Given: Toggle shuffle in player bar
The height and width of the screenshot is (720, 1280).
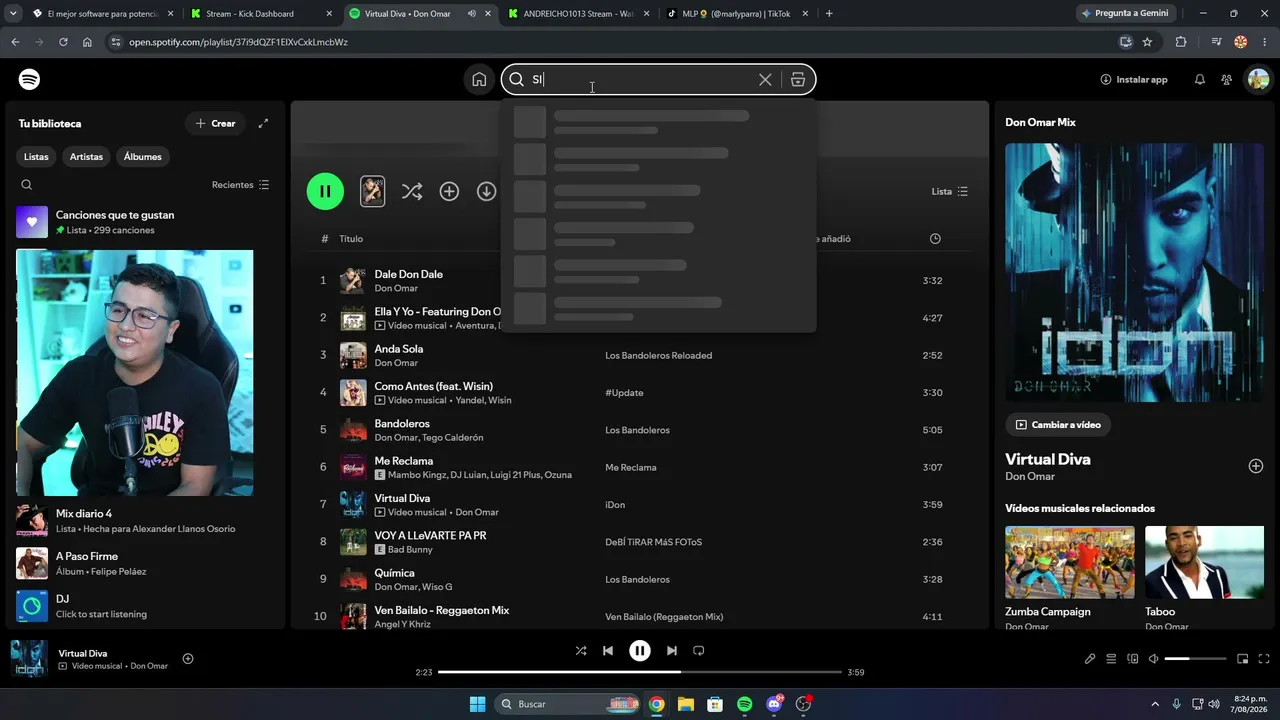Looking at the screenshot, I should click(x=581, y=651).
